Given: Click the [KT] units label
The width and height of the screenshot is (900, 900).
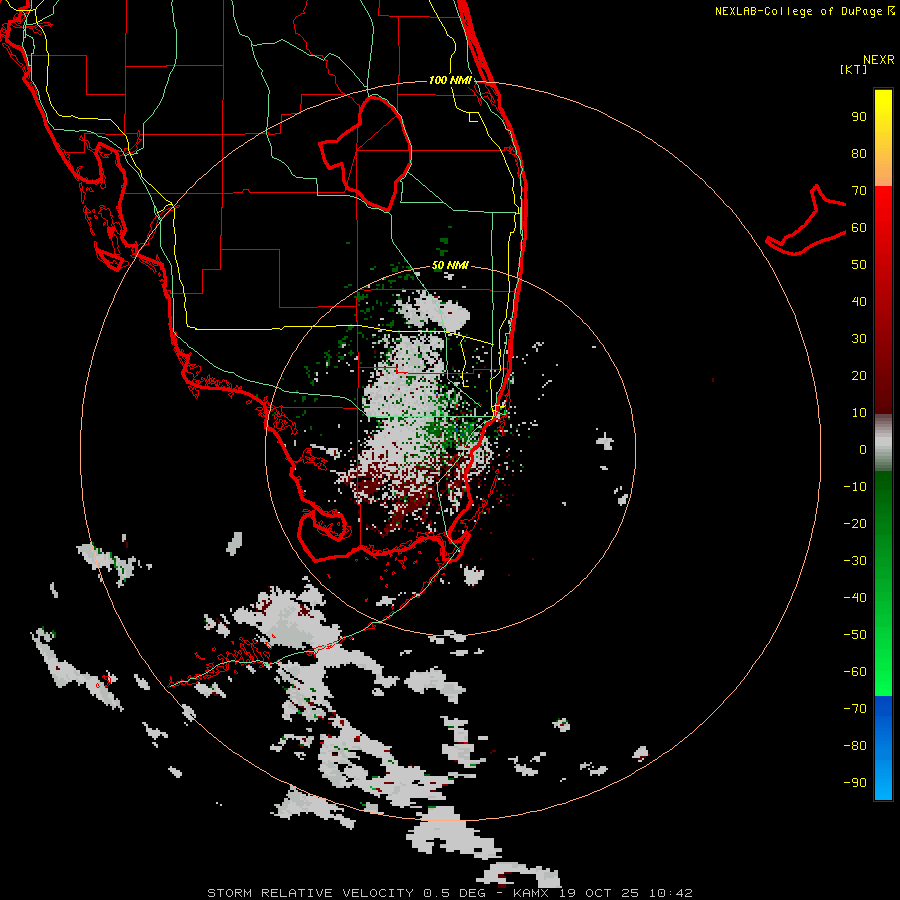Looking at the screenshot, I should point(853,69).
